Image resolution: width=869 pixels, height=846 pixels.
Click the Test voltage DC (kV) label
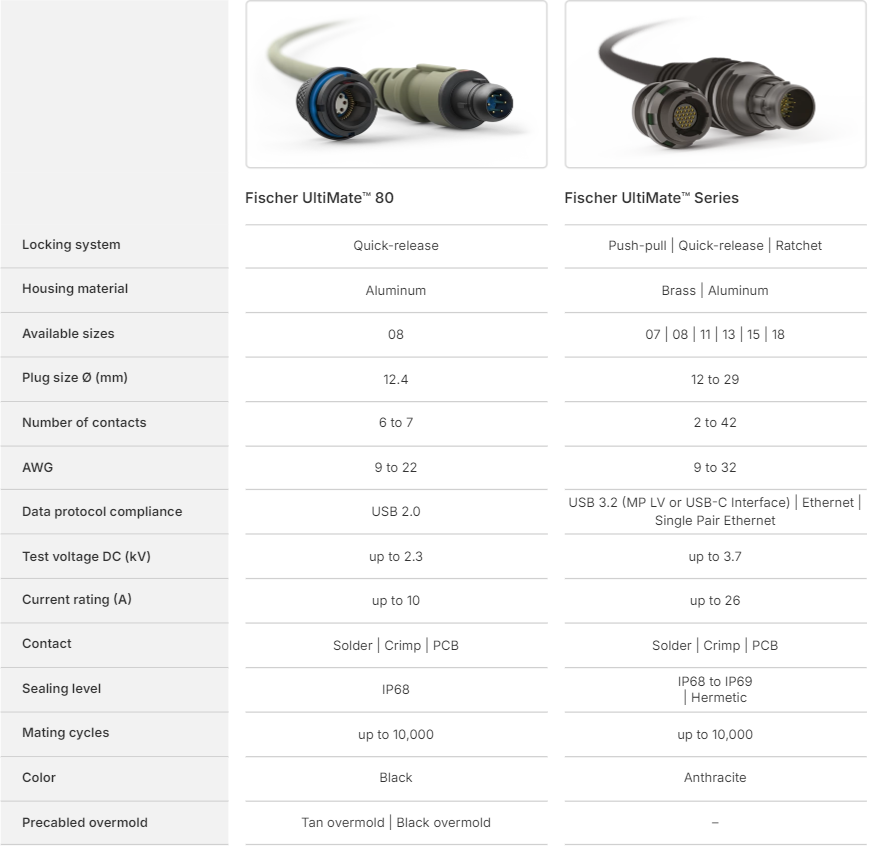coord(86,556)
